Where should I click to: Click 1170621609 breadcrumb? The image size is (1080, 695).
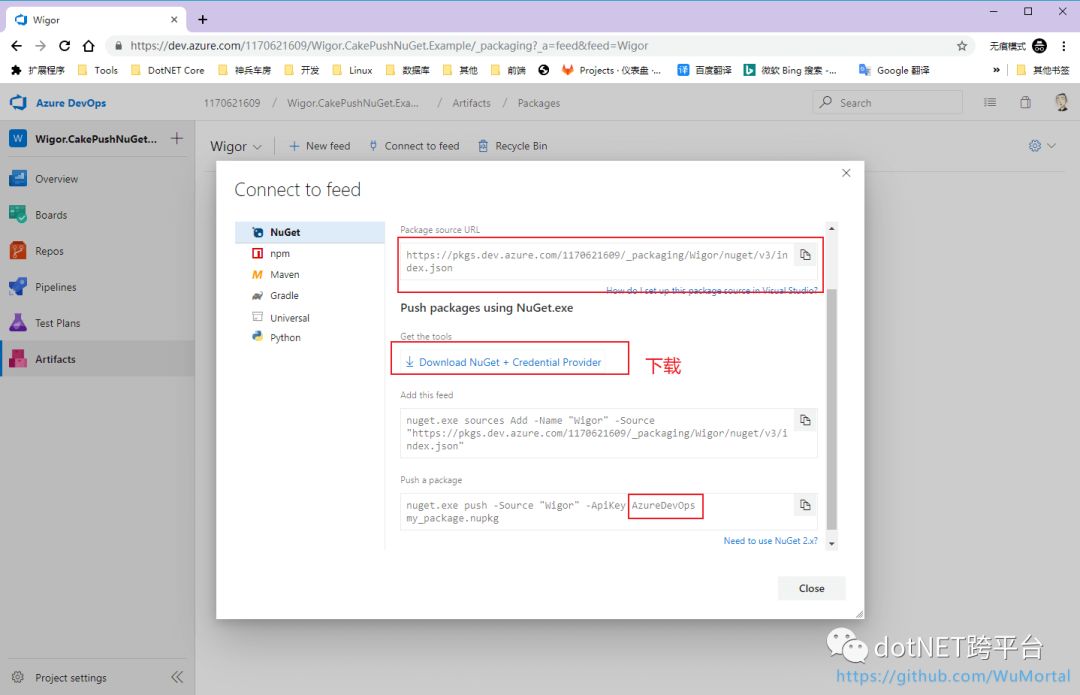232,103
